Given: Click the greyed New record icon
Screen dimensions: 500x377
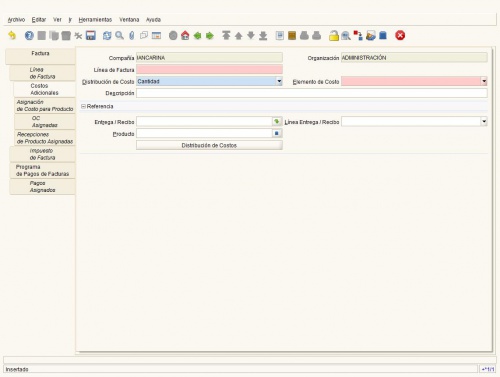Looking at the screenshot, I should 42,35.
